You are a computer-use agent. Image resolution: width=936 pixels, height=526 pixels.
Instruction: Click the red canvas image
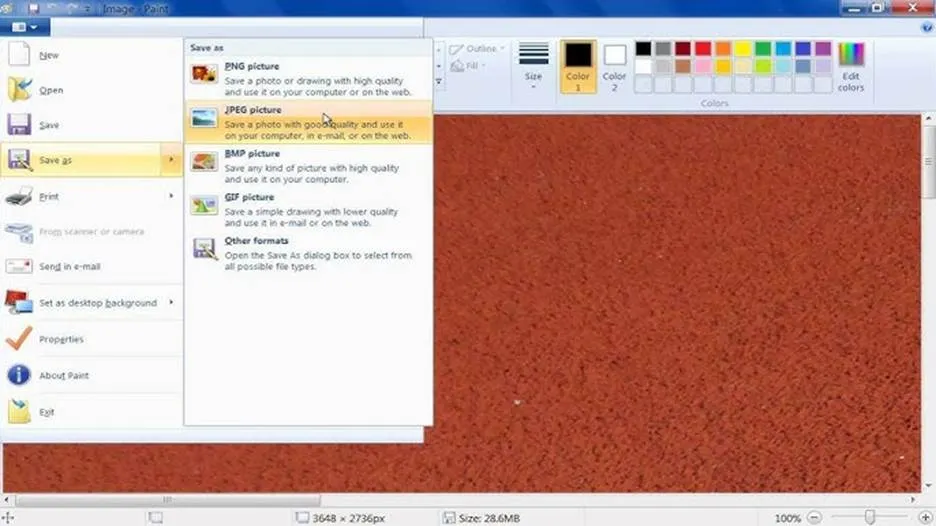pyautogui.click(x=677, y=303)
